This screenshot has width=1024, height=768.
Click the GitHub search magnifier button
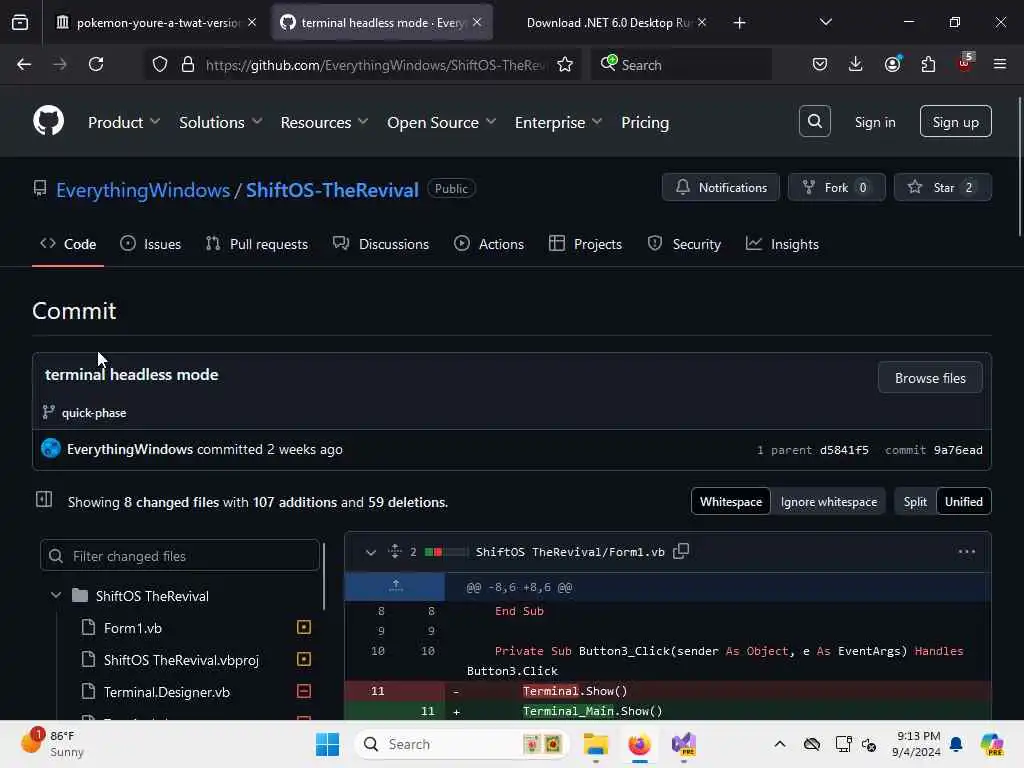pos(814,121)
